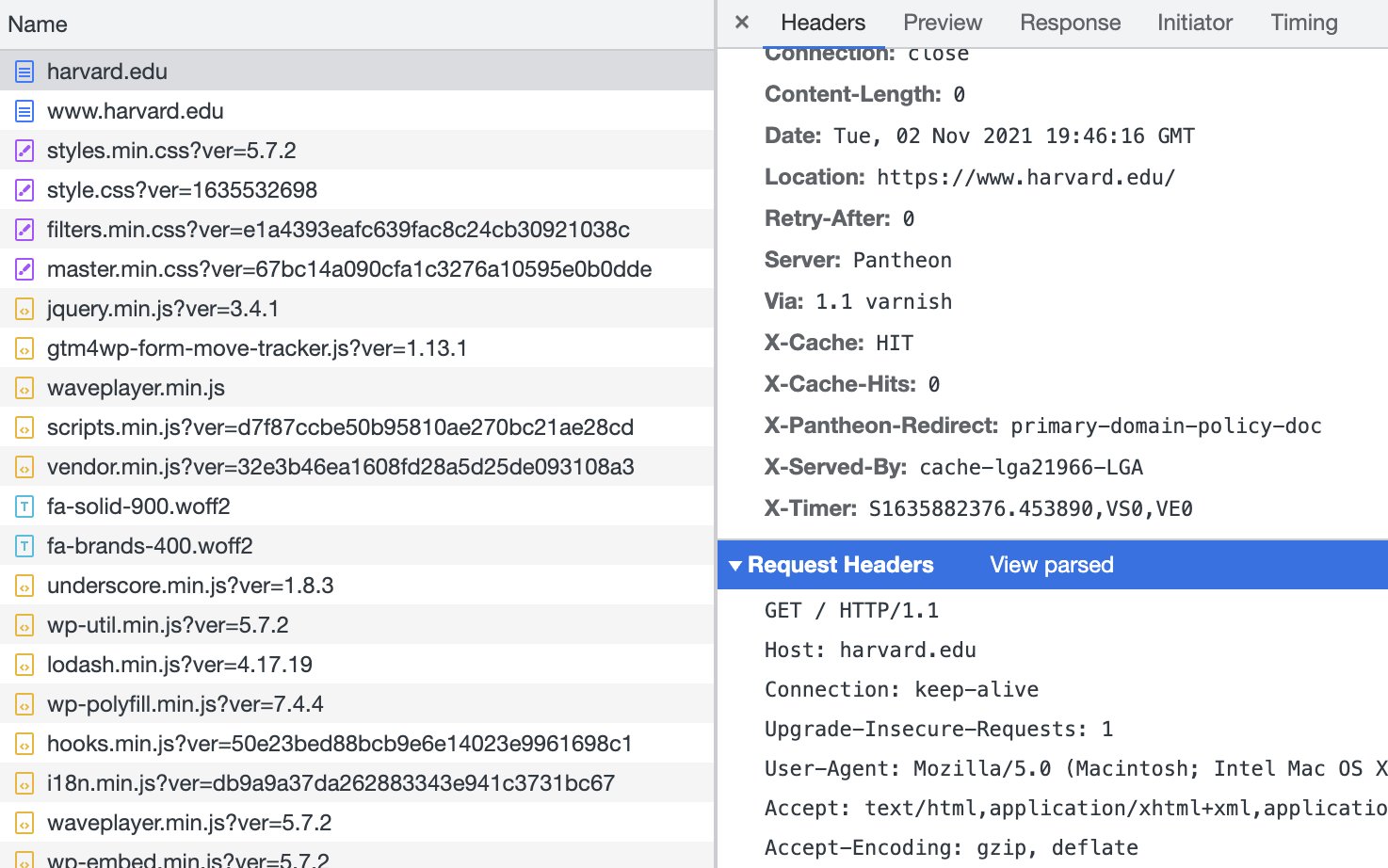The image size is (1388, 868).
Task: Click the User-Agent request header line
Action: (x=1076, y=769)
